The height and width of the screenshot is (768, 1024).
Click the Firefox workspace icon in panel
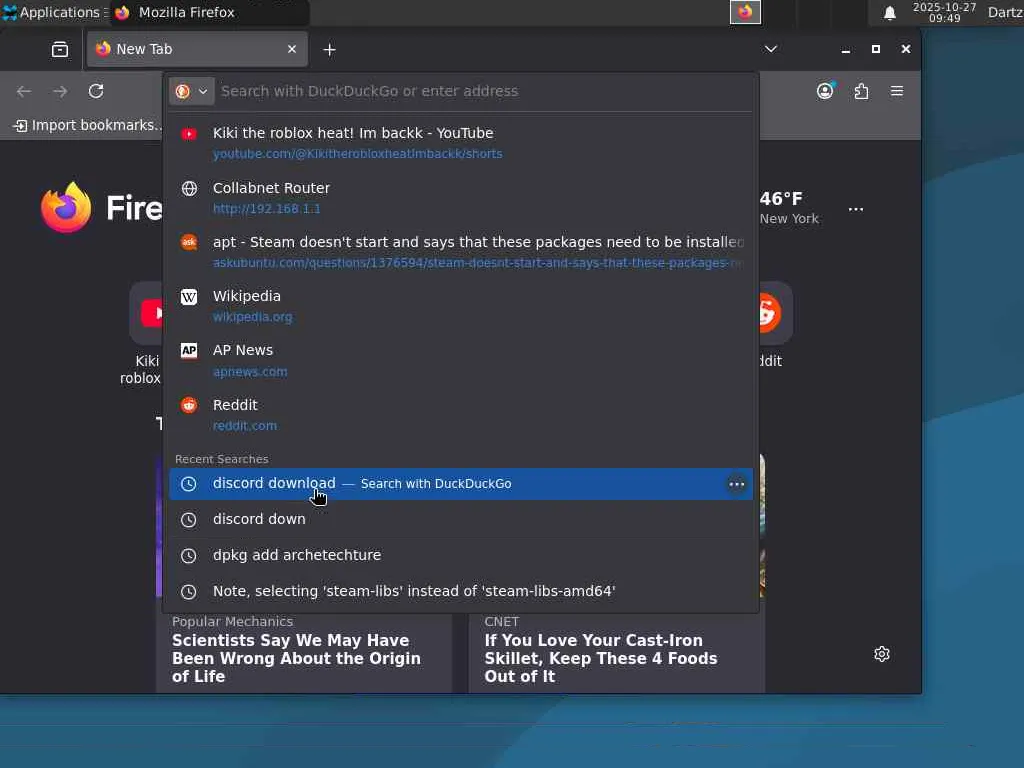(745, 12)
